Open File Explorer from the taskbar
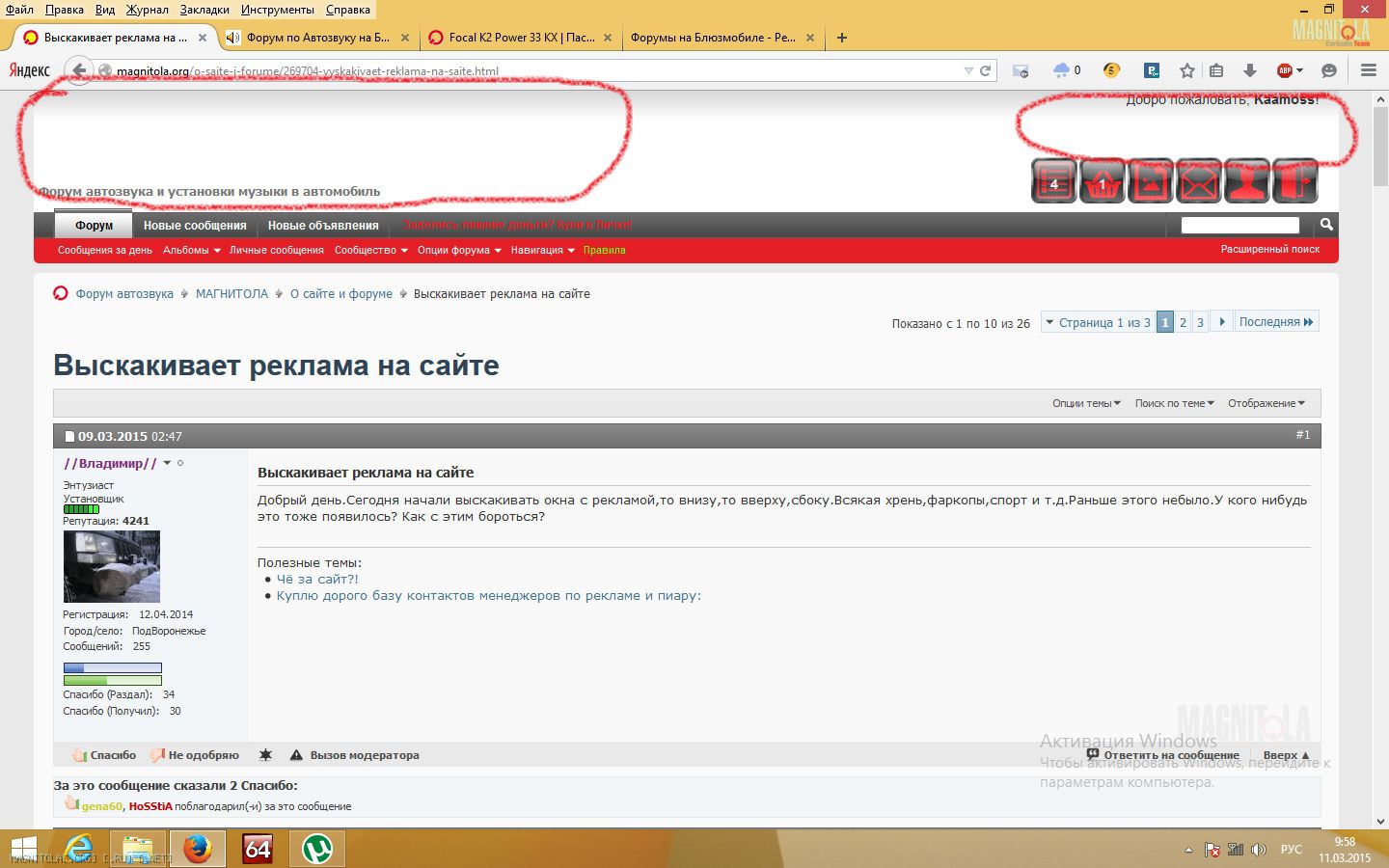This screenshot has width=1389, height=868. pyautogui.click(x=138, y=849)
